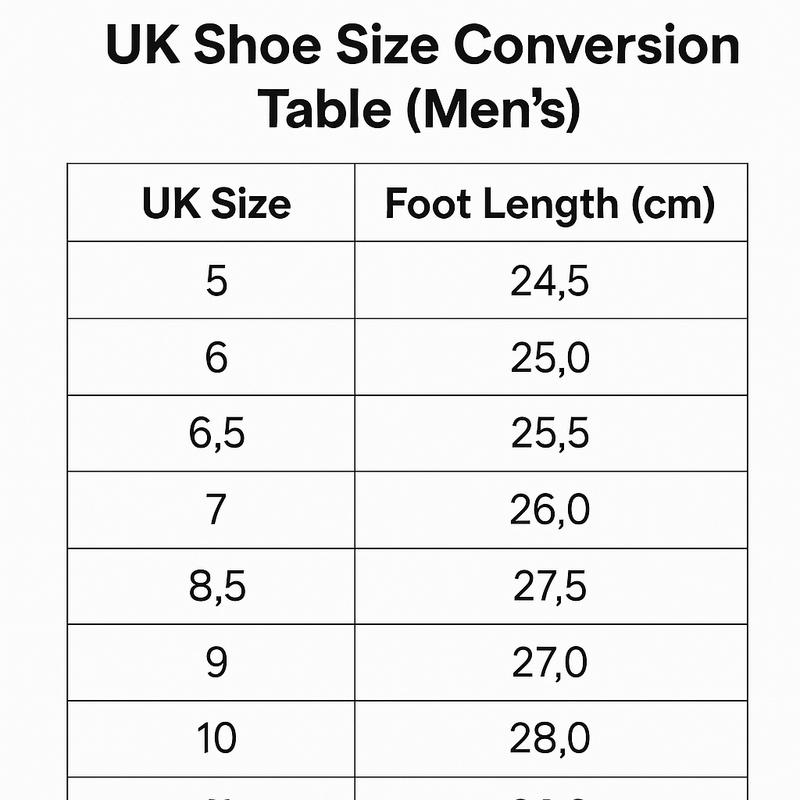Select the 'UK Size' column header

pos(211,203)
